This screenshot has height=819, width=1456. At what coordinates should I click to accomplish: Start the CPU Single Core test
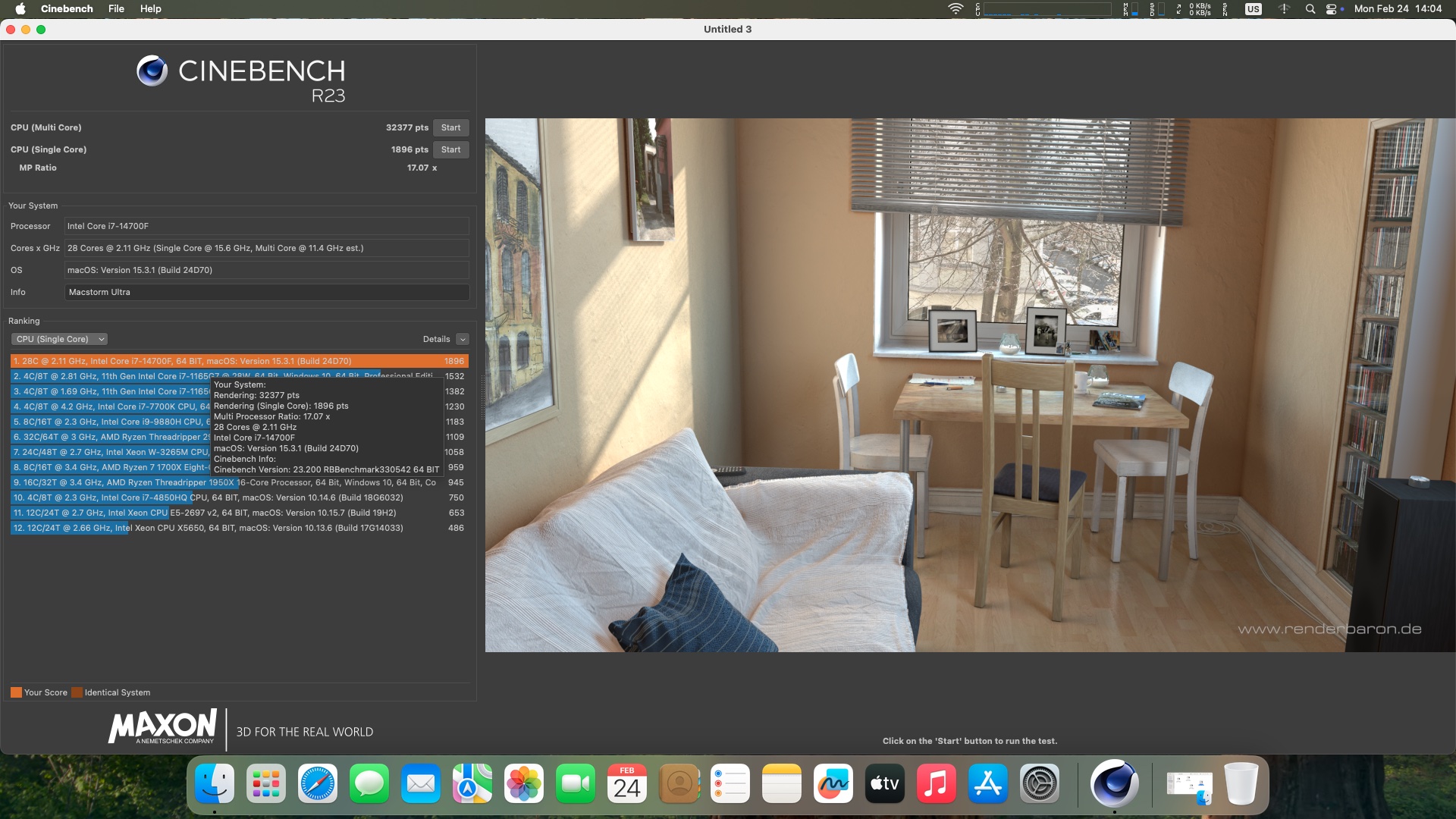[x=450, y=149]
